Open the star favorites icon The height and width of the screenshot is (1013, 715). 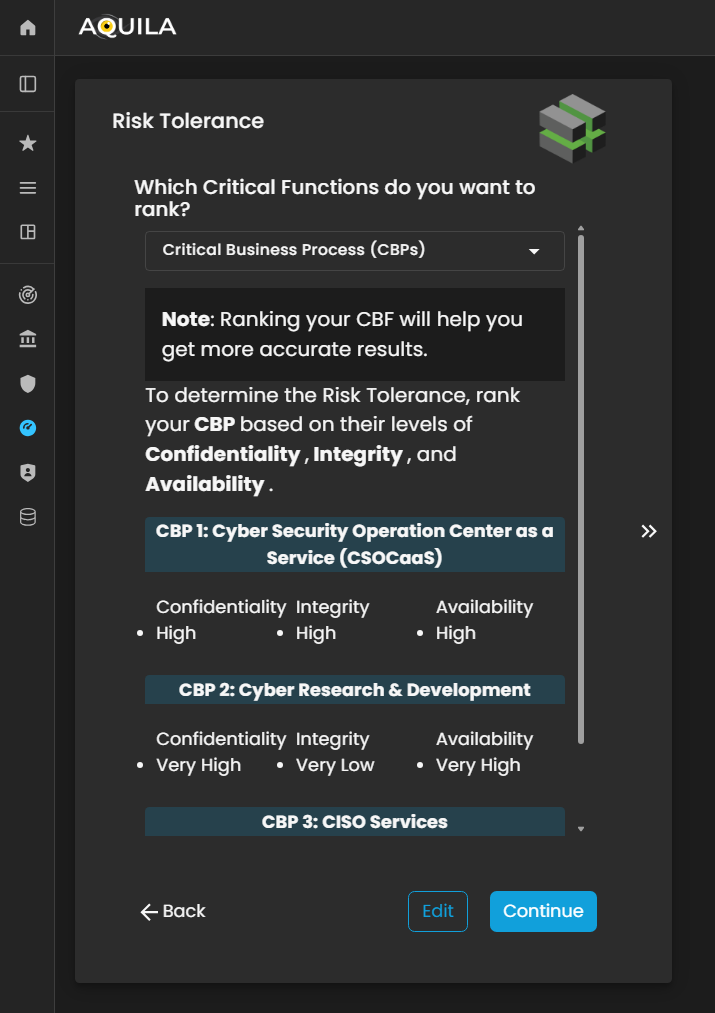28,144
